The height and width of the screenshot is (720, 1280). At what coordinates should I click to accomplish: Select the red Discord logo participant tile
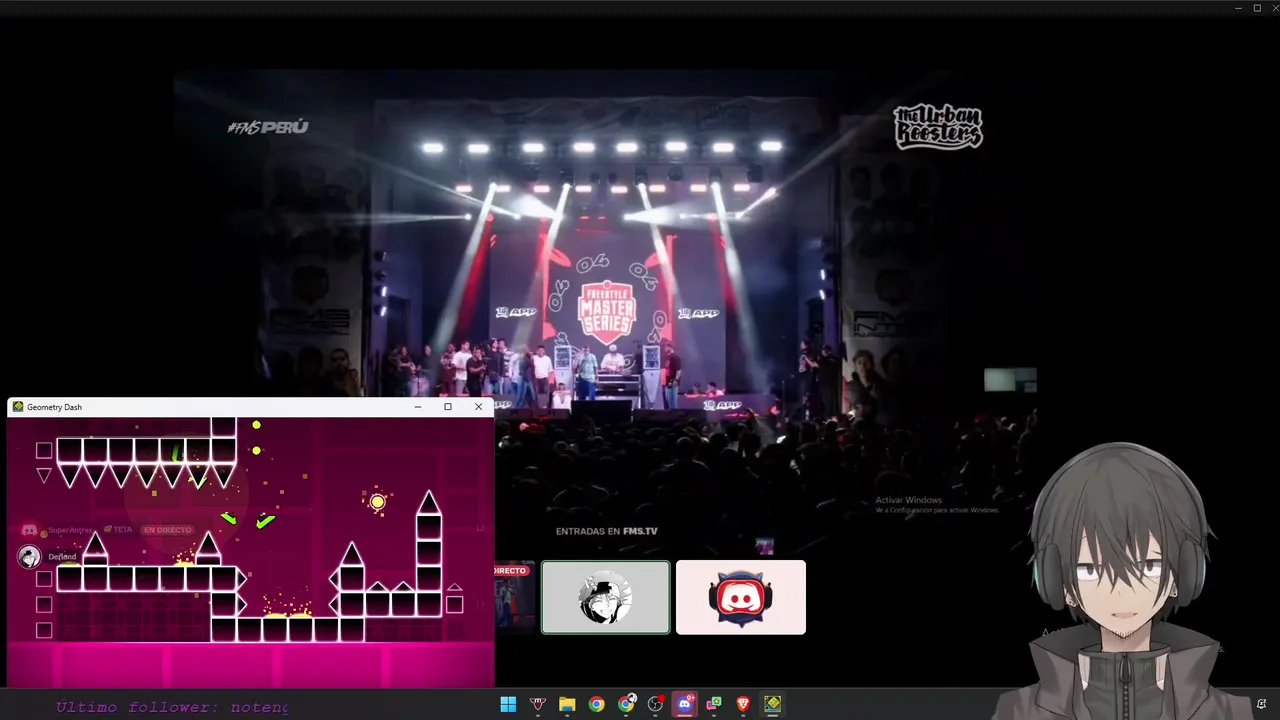pos(741,597)
